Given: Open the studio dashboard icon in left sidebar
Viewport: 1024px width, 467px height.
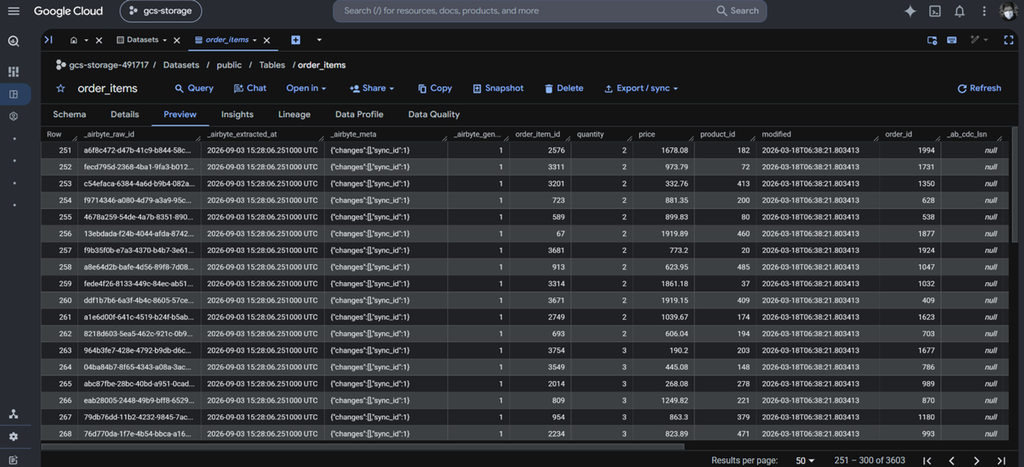Looking at the screenshot, I should (14, 71).
